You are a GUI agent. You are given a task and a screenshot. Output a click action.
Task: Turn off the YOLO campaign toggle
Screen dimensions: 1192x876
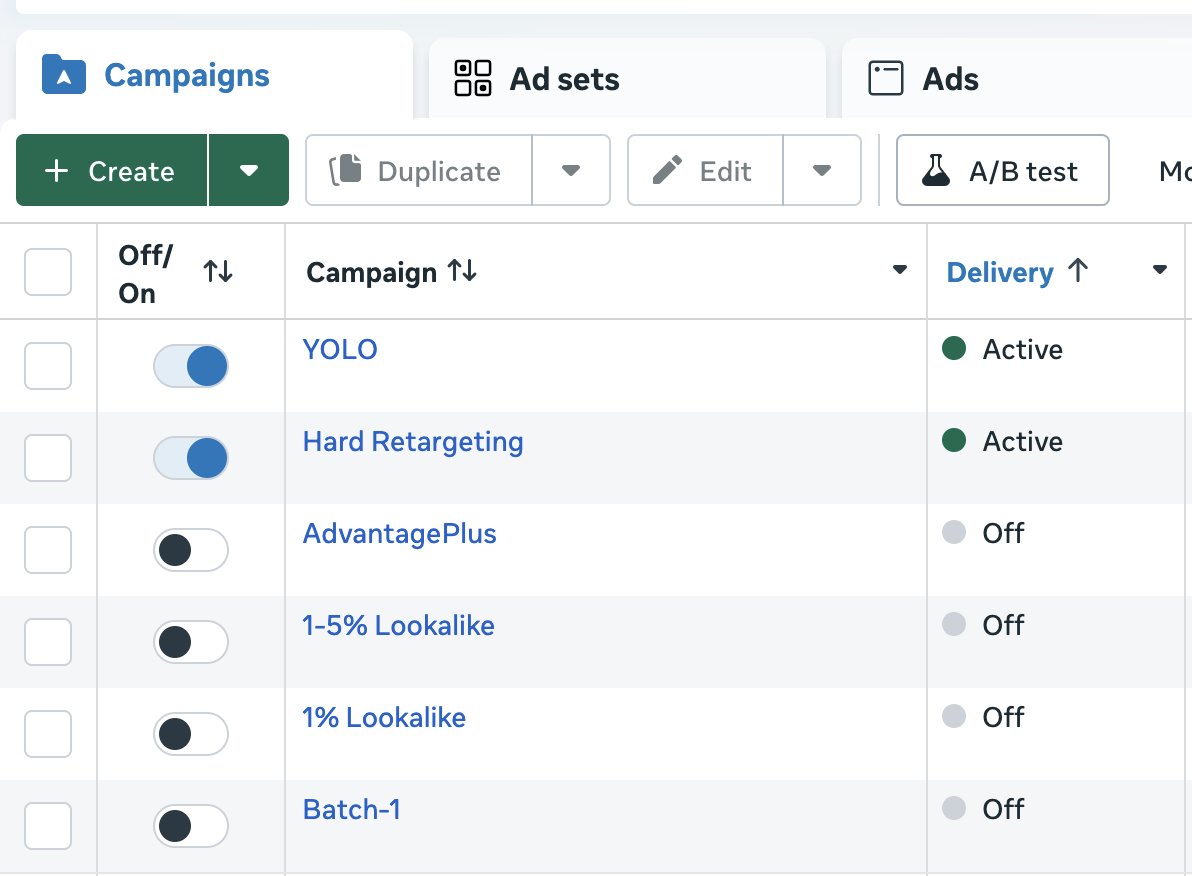[x=191, y=366]
